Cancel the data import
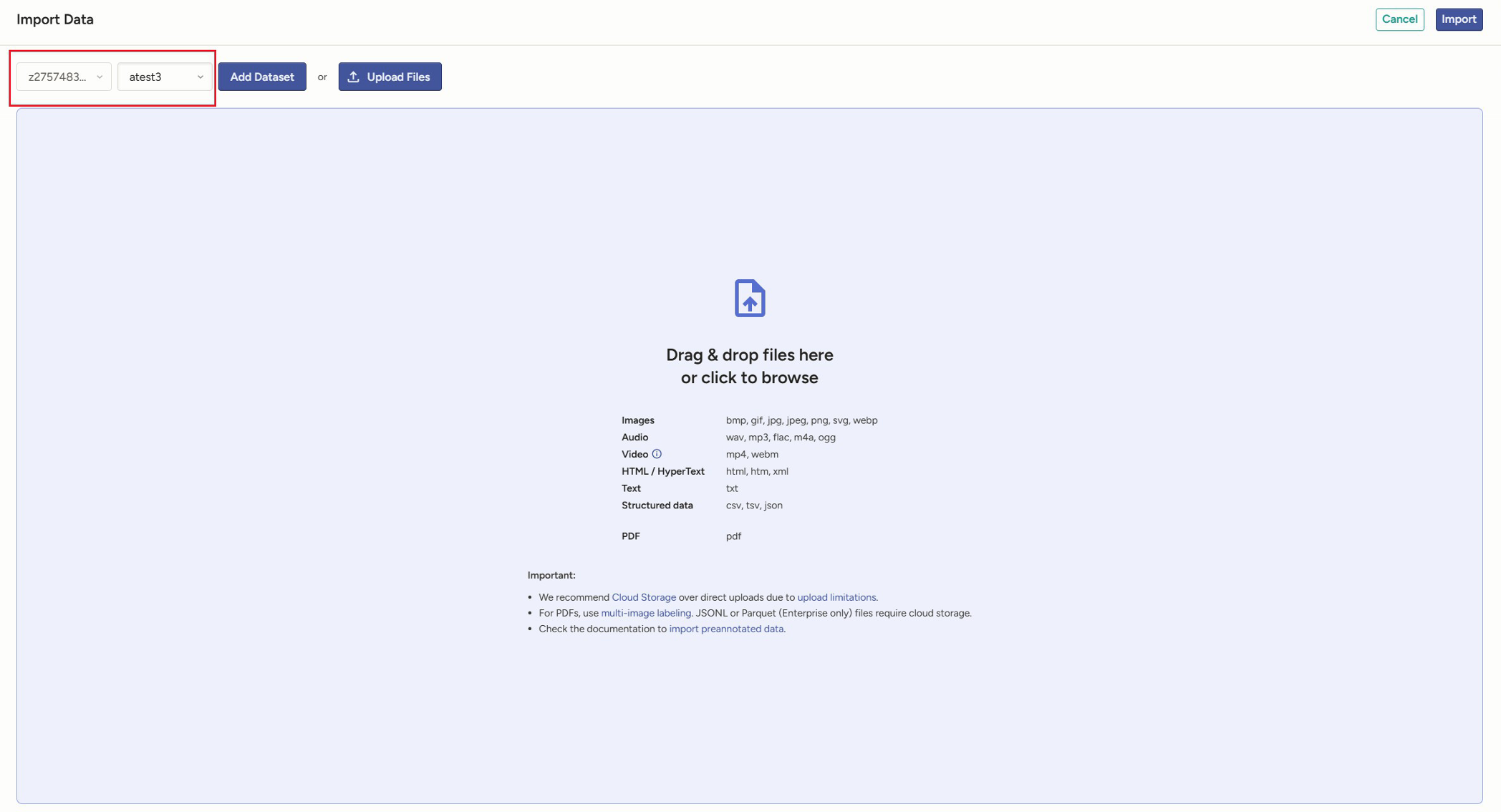The height and width of the screenshot is (812, 1501). click(x=1399, y=19)
